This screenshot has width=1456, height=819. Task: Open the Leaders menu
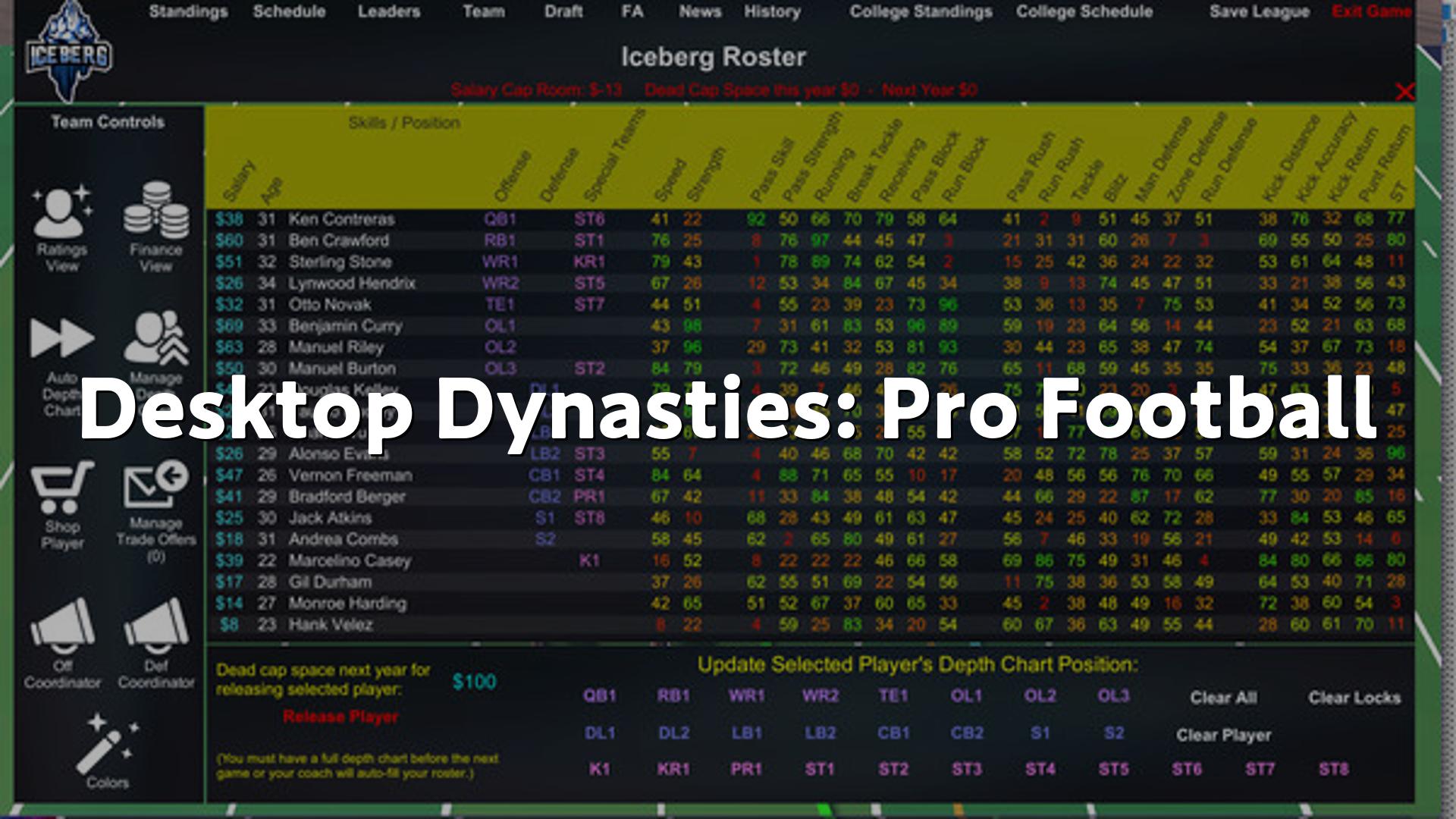point(389,11)
